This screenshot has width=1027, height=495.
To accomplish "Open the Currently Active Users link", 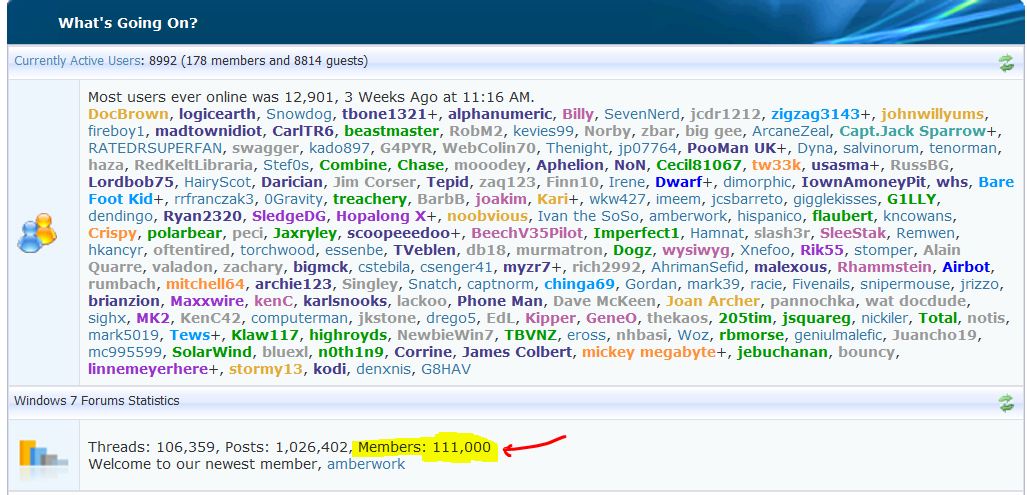I will (77, 61).
